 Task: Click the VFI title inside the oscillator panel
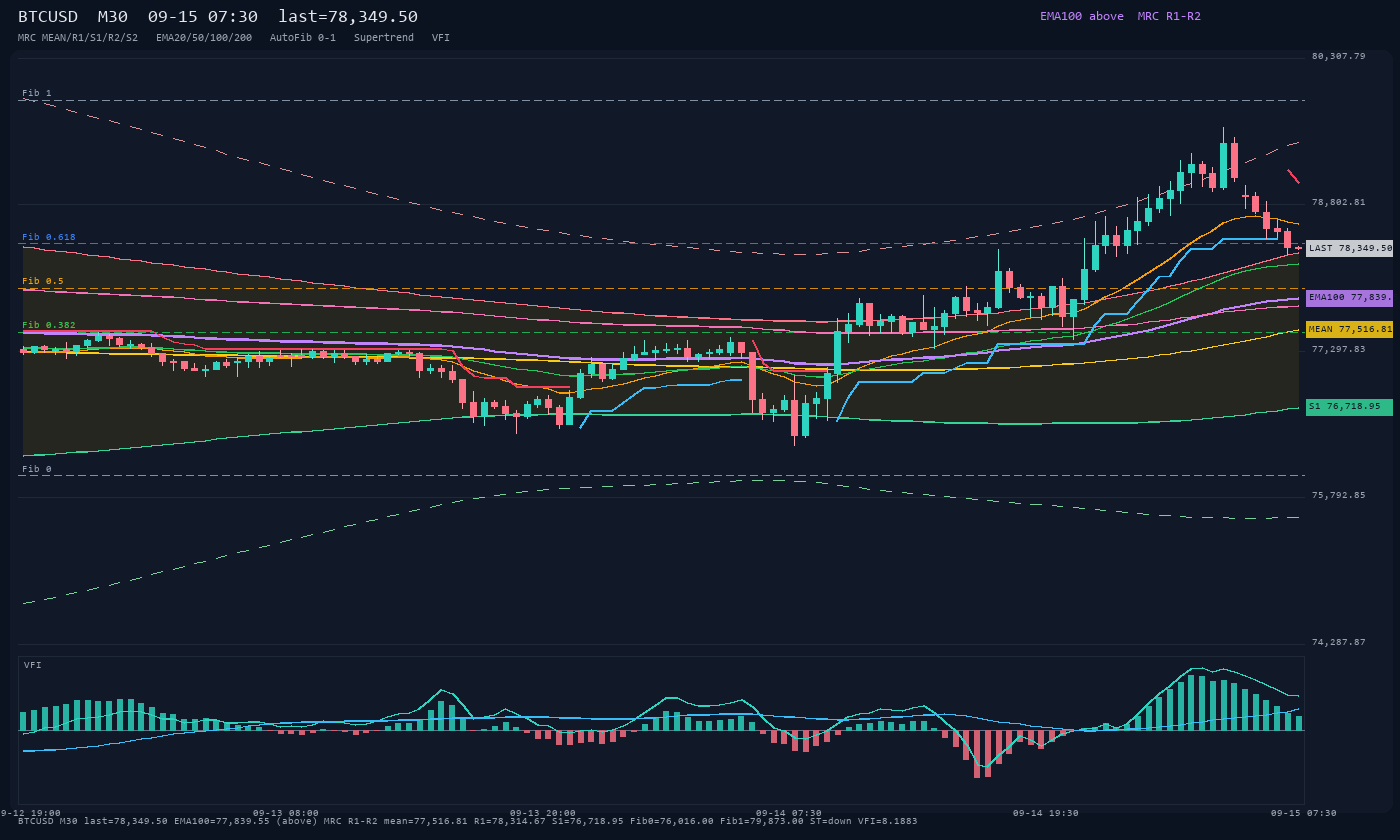click(33, 665)
